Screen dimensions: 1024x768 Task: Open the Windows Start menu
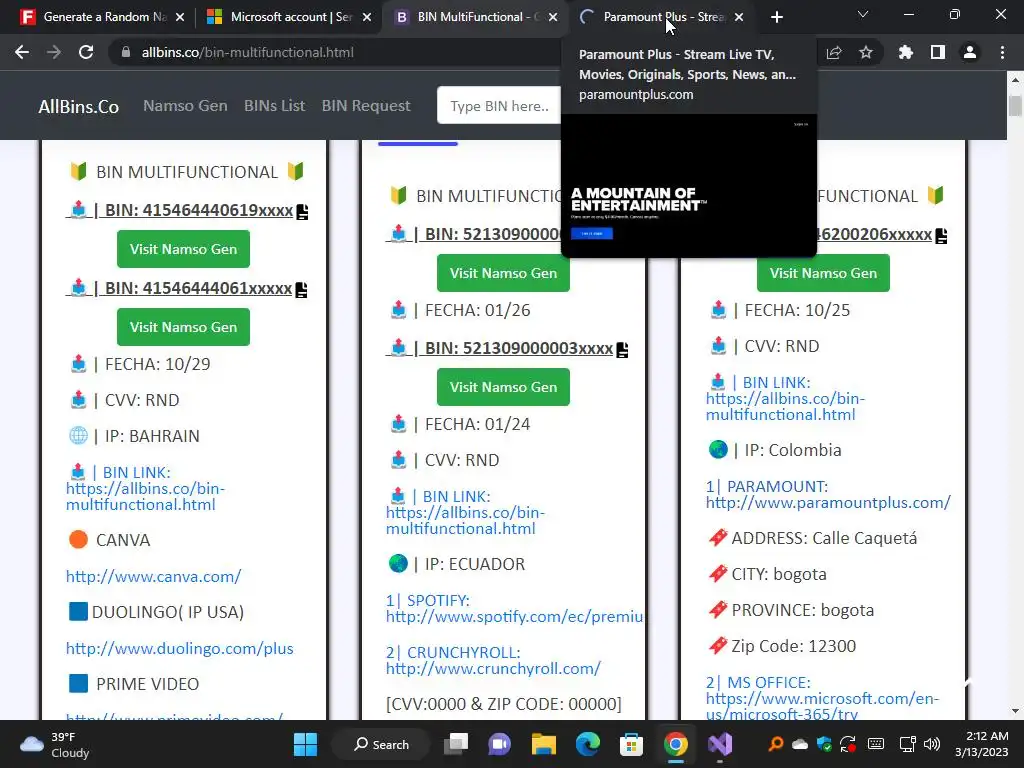click(305, 744)
